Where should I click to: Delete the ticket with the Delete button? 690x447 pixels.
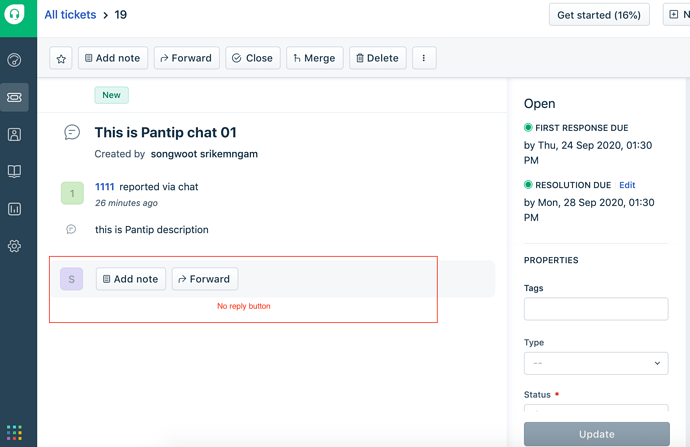point(378,58)
